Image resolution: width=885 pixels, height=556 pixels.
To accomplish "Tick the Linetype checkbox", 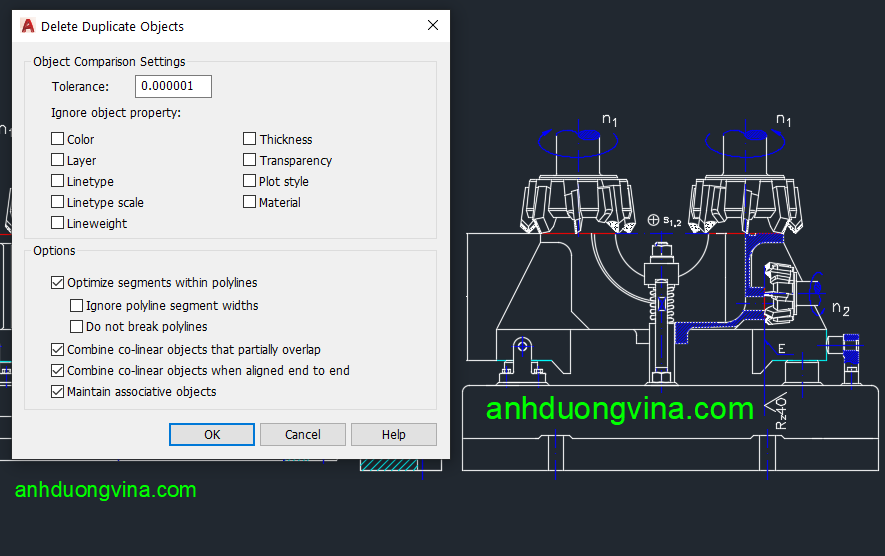I will pos(58,182).
